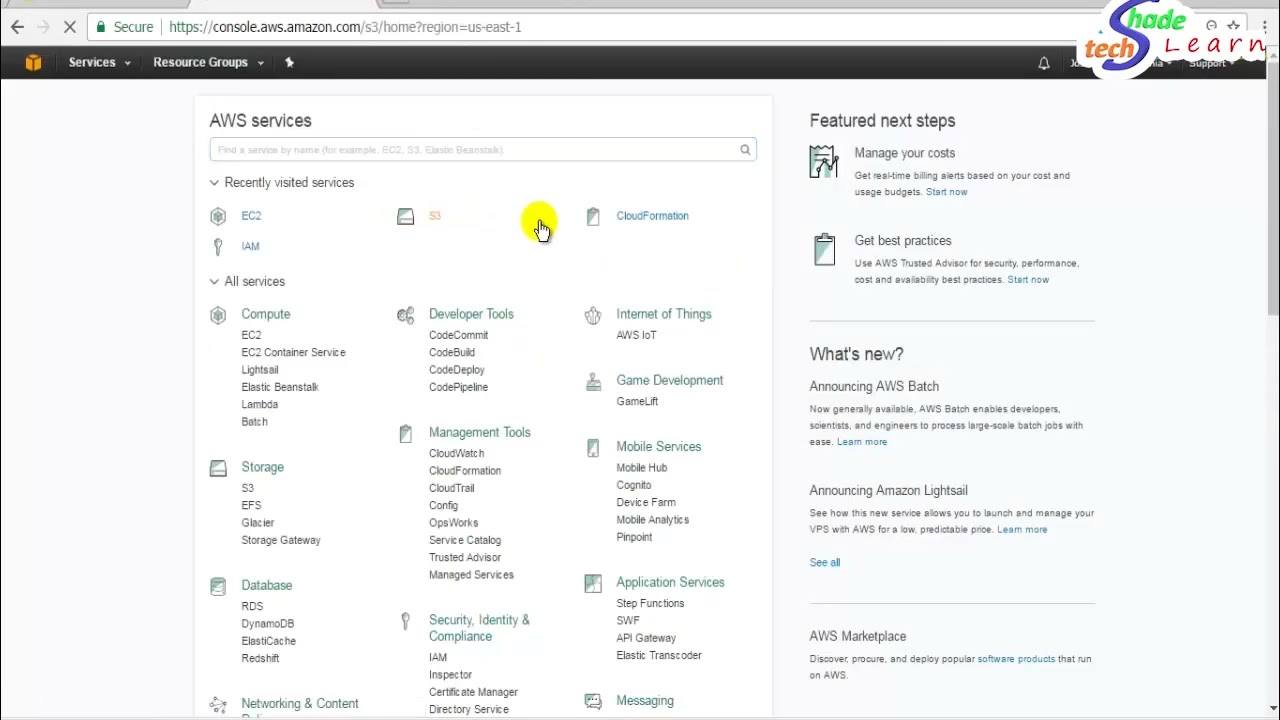The height and width of the screenshot is (720, 1280).
Task: Click the EC2 icon under Recently visited
Action: coord(218,216)
